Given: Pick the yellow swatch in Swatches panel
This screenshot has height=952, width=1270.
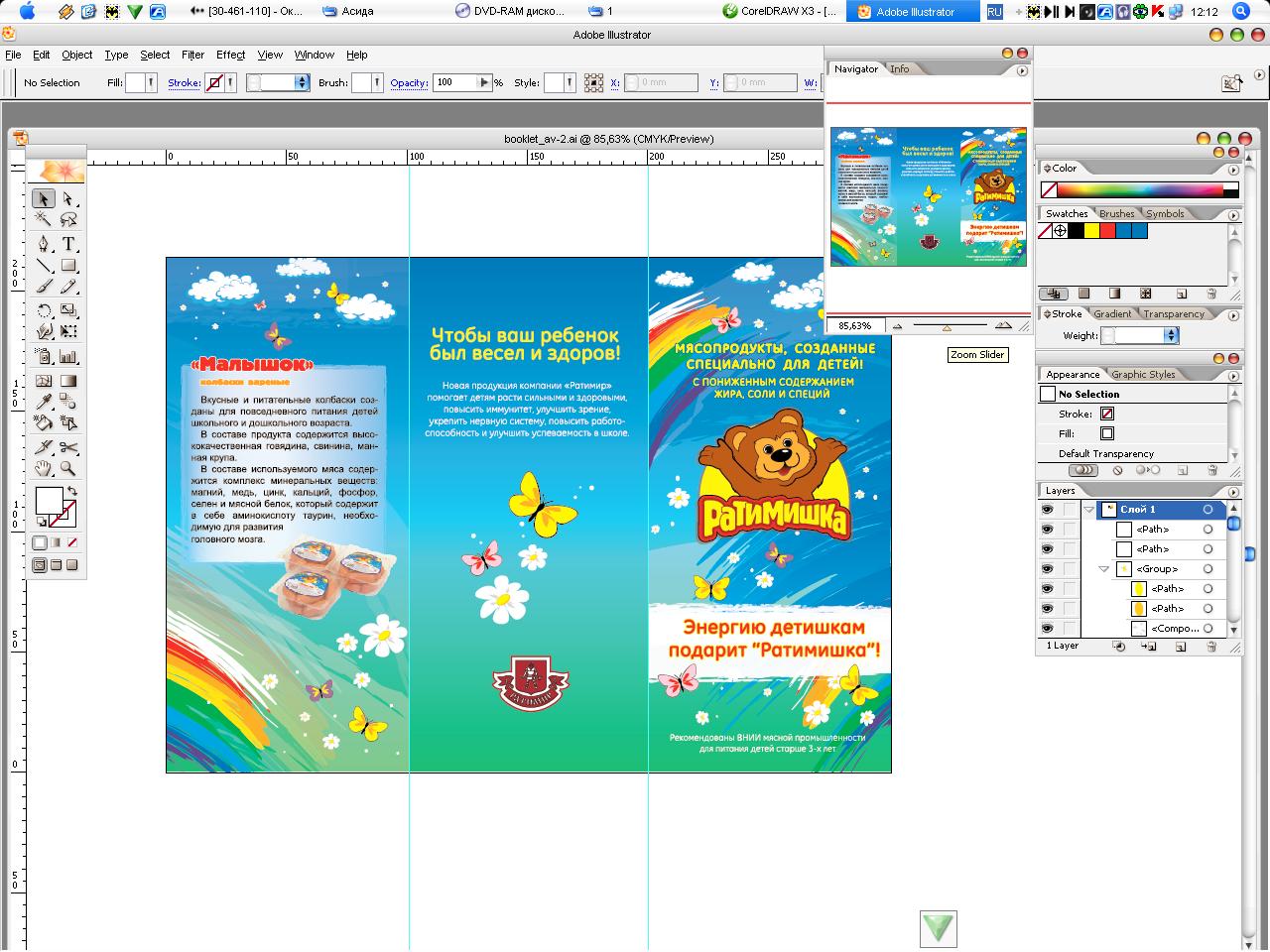Looking at the screenshot, I should [1091, 231].
